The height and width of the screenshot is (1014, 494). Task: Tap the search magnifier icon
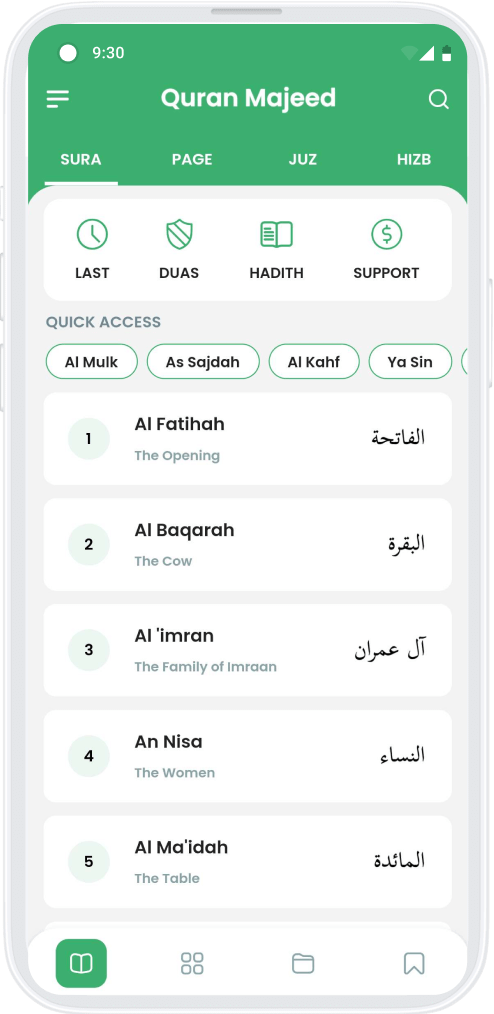pos(438,99)
